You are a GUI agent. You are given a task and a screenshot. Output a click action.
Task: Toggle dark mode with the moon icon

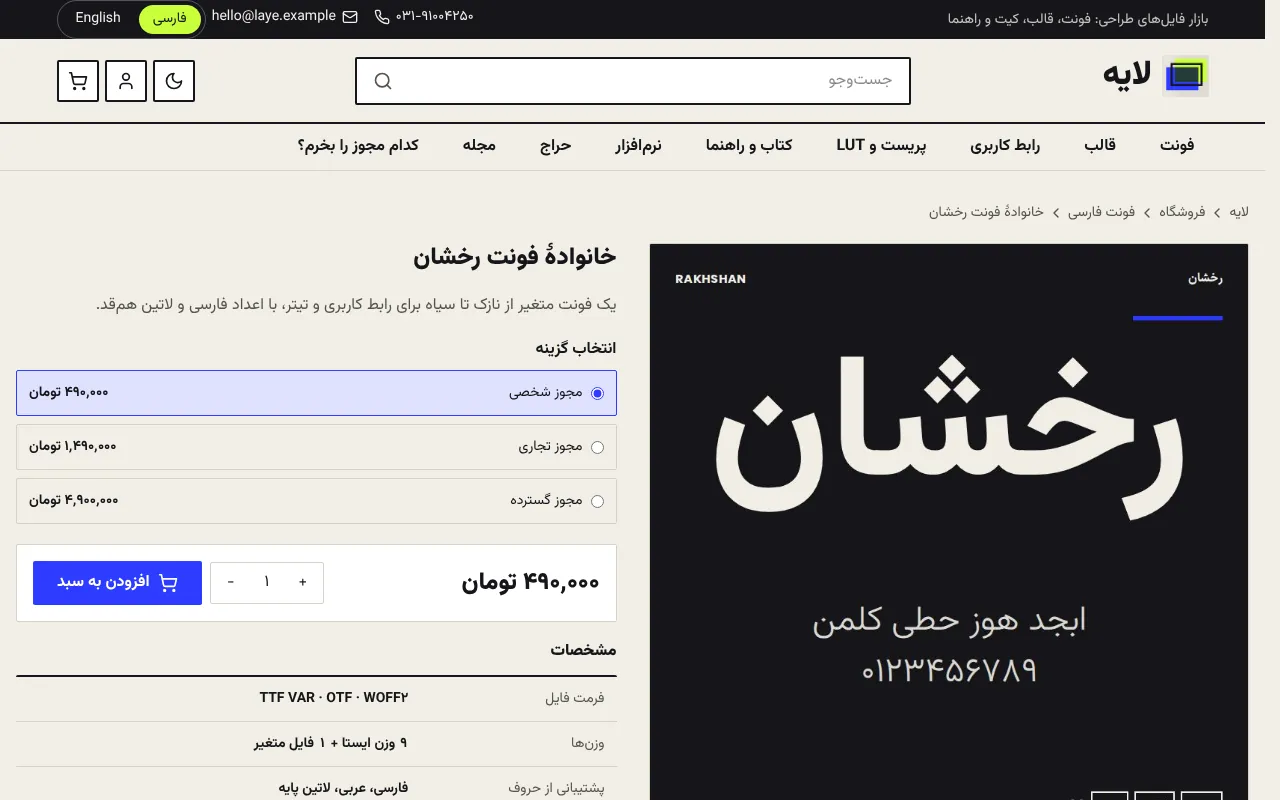(x=174, y=81)
